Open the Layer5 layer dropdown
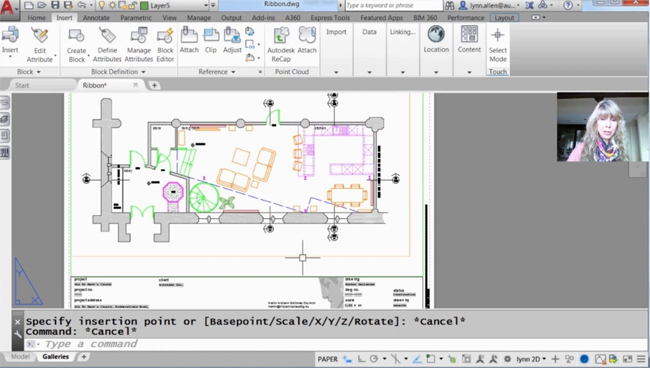Viewport: 650px width, 368px height. tap(206, 5)
